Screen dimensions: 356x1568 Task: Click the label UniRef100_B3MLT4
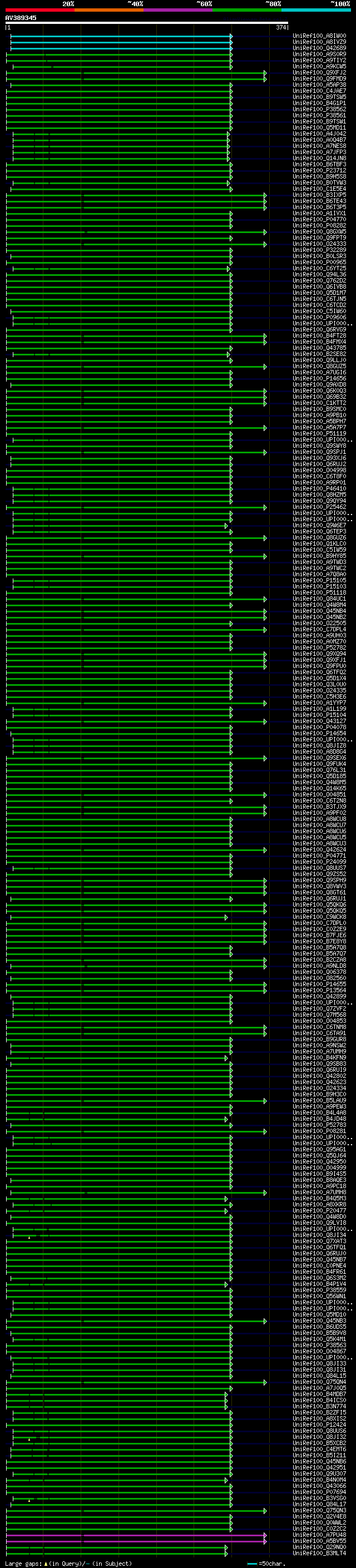(x=319, y=1553)
